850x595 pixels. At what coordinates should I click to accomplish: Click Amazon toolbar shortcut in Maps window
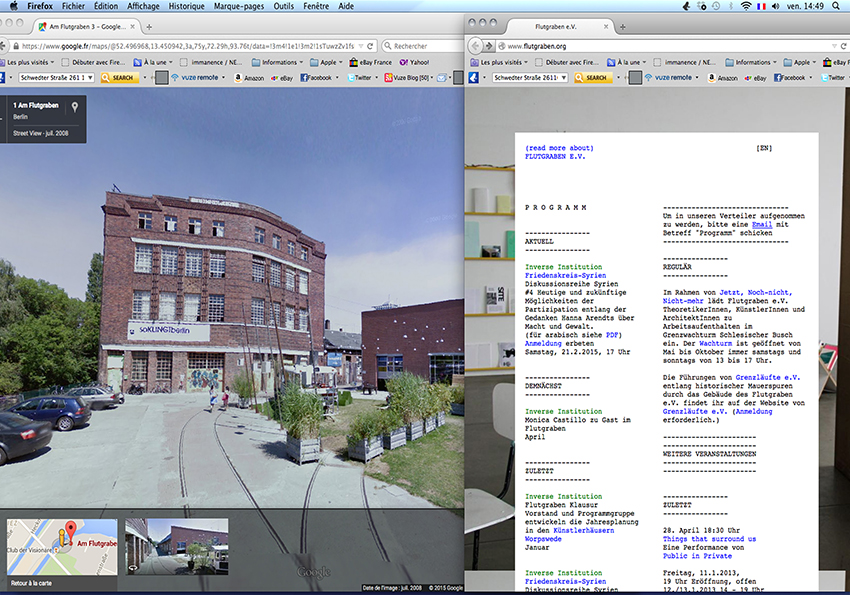tap(249, 77)
